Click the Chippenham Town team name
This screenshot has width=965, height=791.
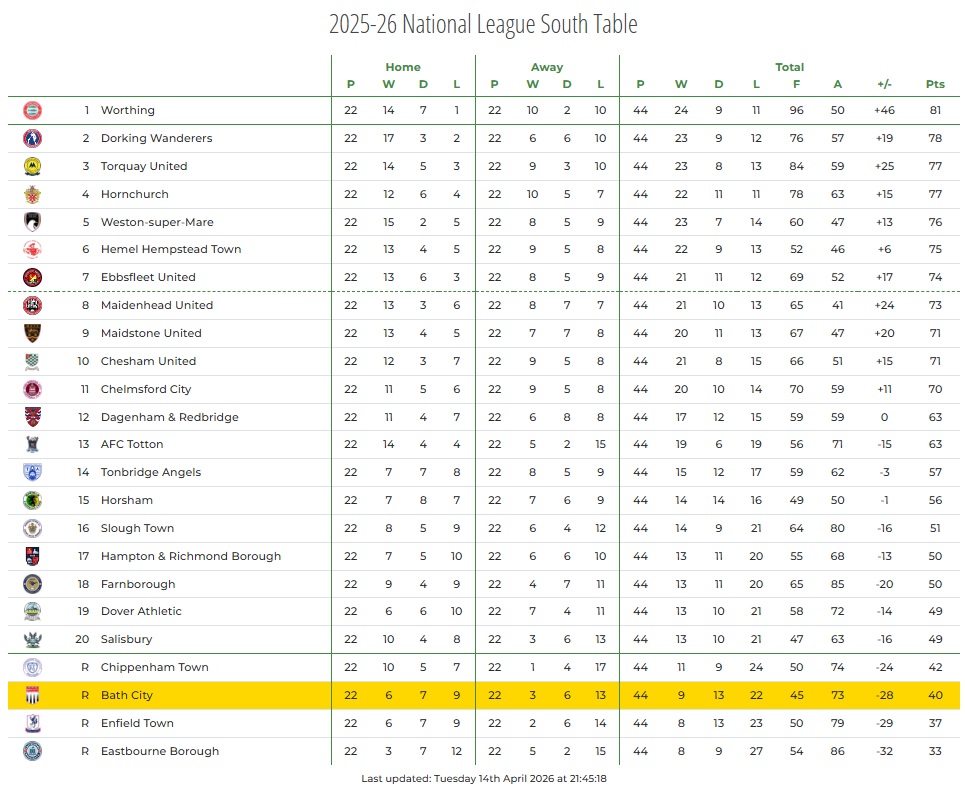point(155,667)
